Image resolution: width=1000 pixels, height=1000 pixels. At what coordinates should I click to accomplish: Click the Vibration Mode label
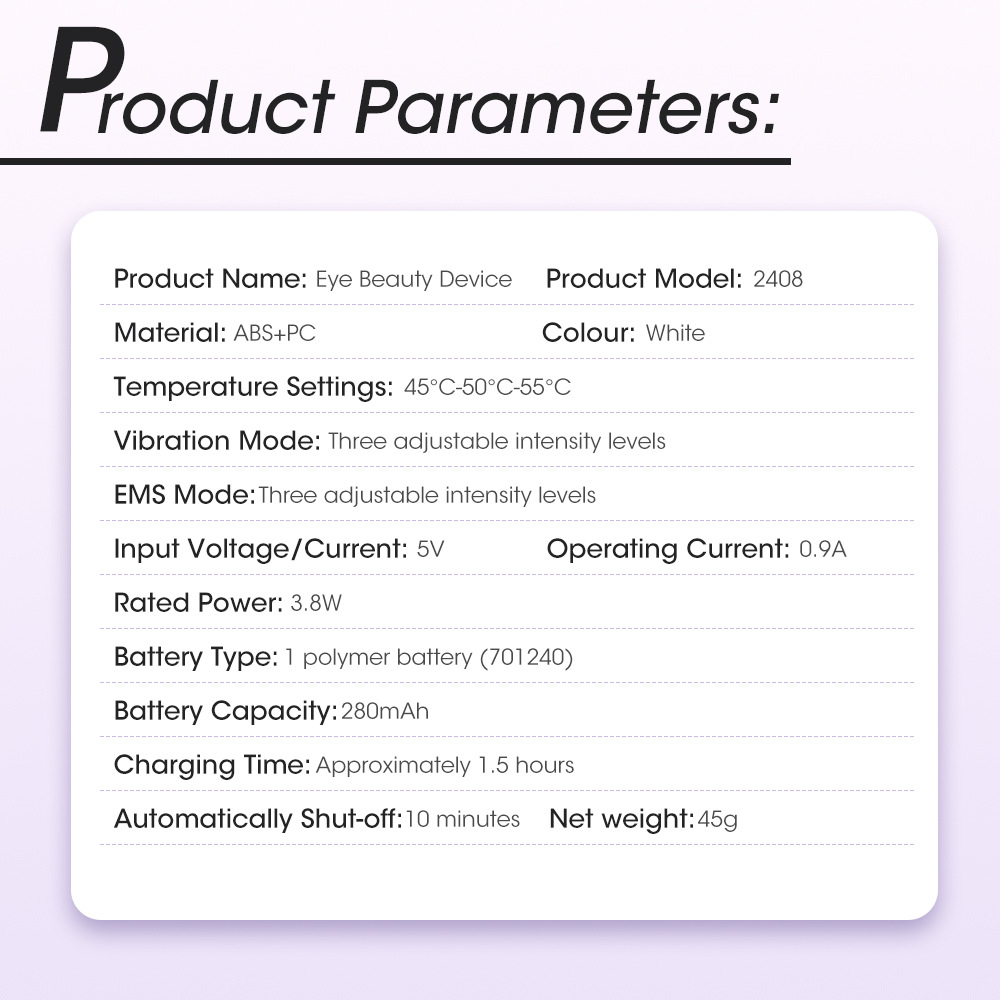[x=217, y=441]
